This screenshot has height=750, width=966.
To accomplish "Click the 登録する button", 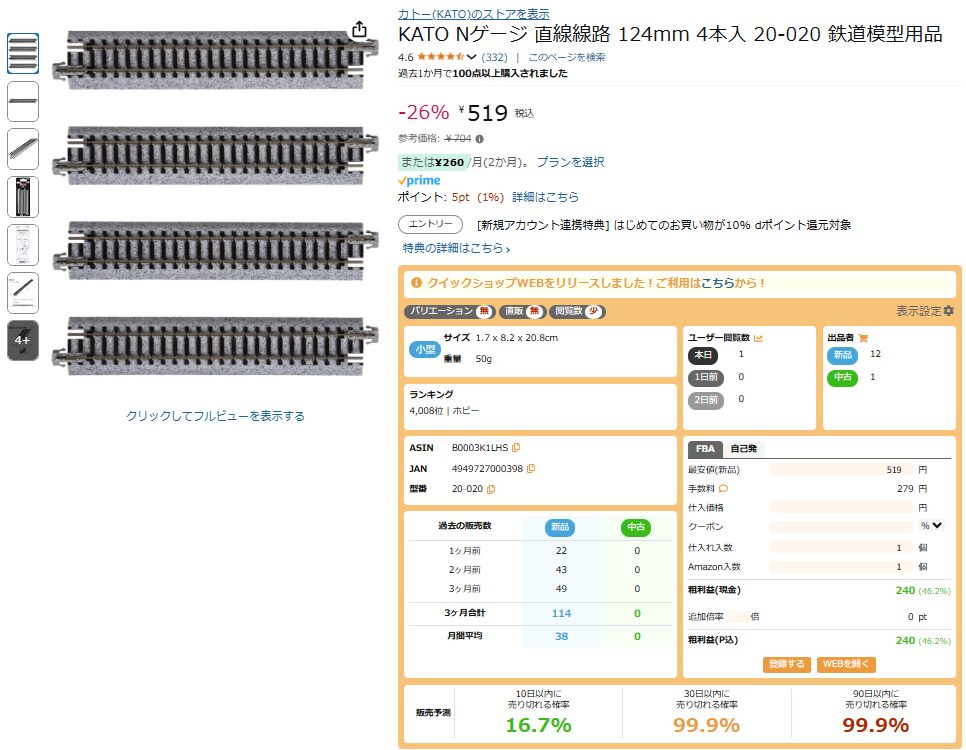I will [x=787, y=664].
